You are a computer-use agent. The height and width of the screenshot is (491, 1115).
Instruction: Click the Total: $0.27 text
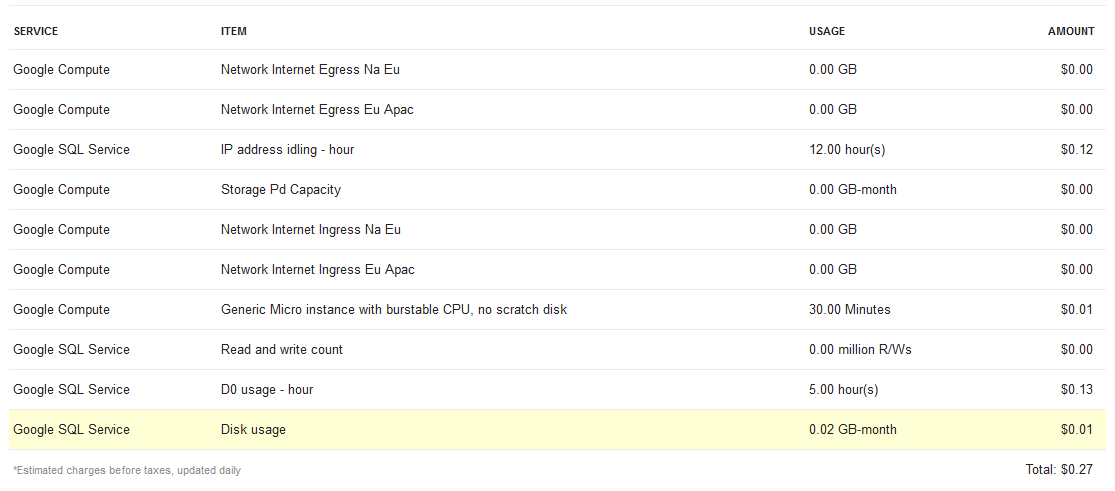pyautogui.click(x=1060, y=470)
